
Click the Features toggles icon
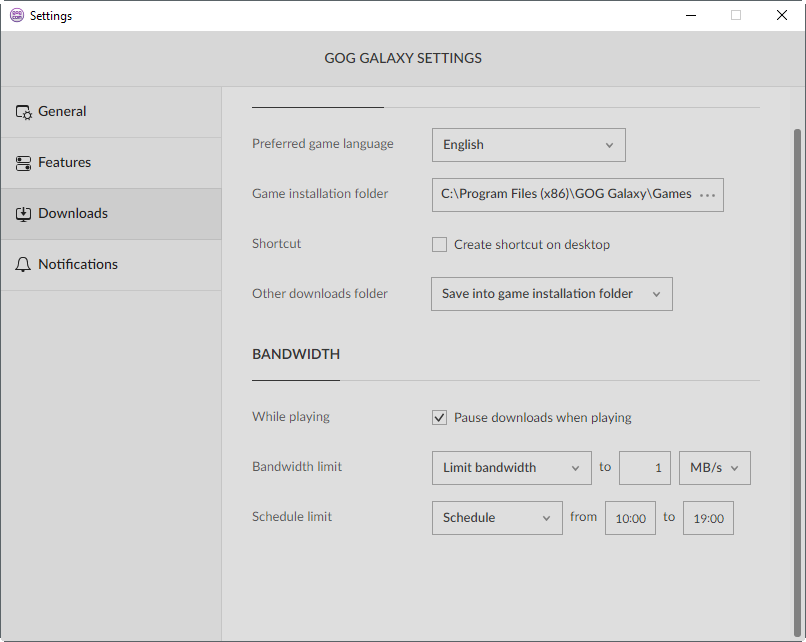[23, 163]
